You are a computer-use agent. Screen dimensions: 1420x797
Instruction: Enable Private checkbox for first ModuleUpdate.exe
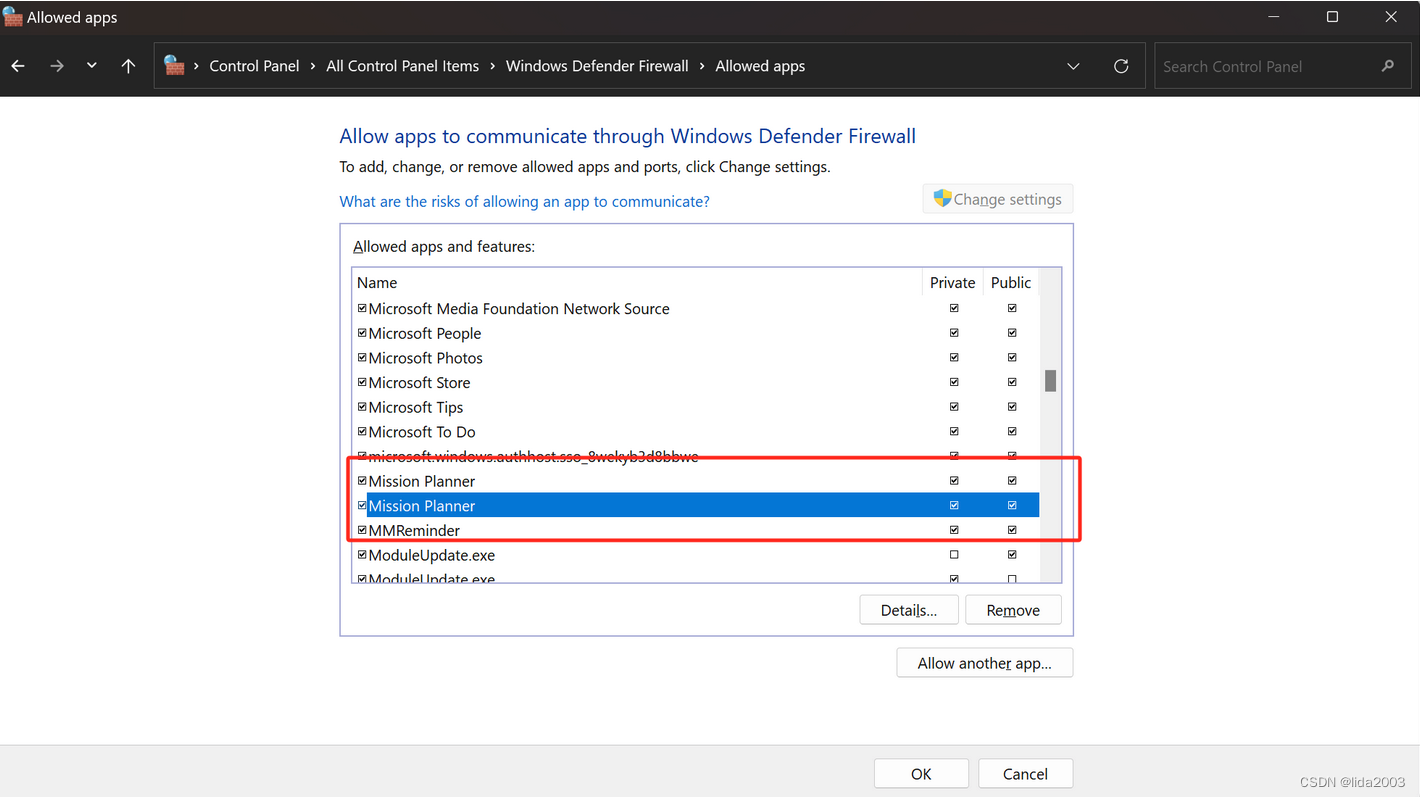click(954, 554)
